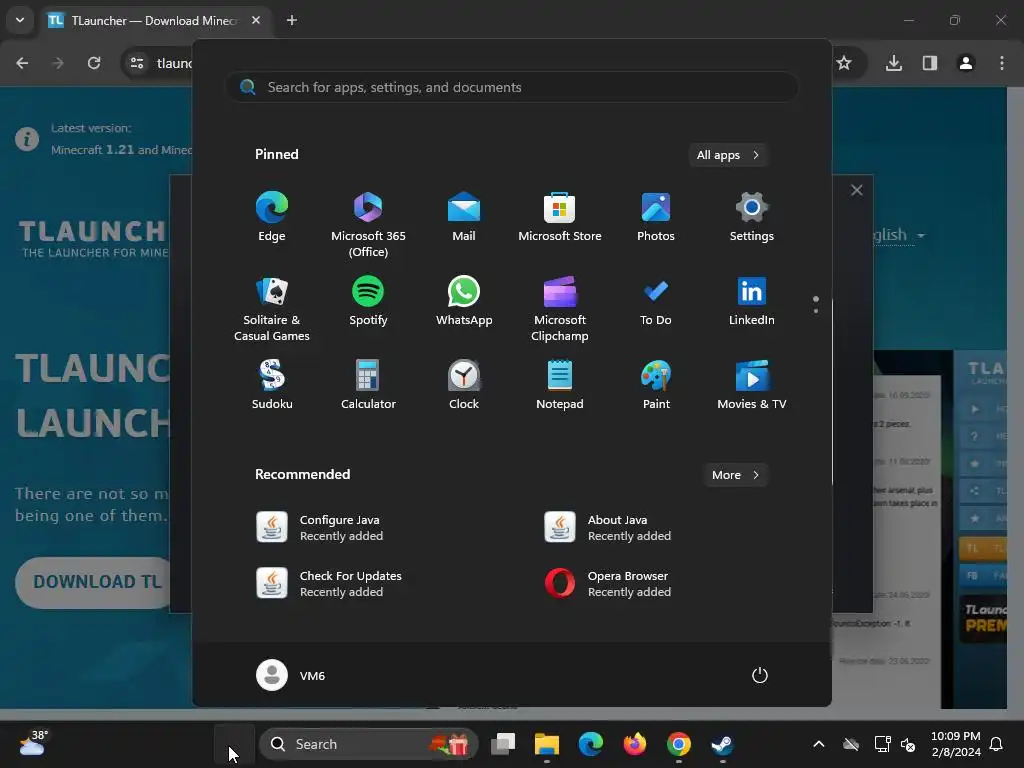
Task: Open Steam from taskbar
Action: (x=722, y=744)
